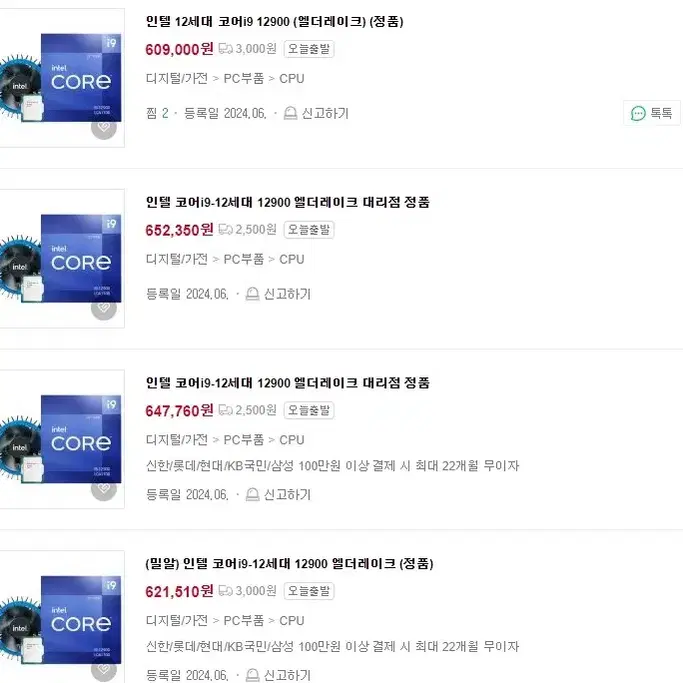Toggle wishlist heart on the 647,760원 product thumbnail

point(104,489)
